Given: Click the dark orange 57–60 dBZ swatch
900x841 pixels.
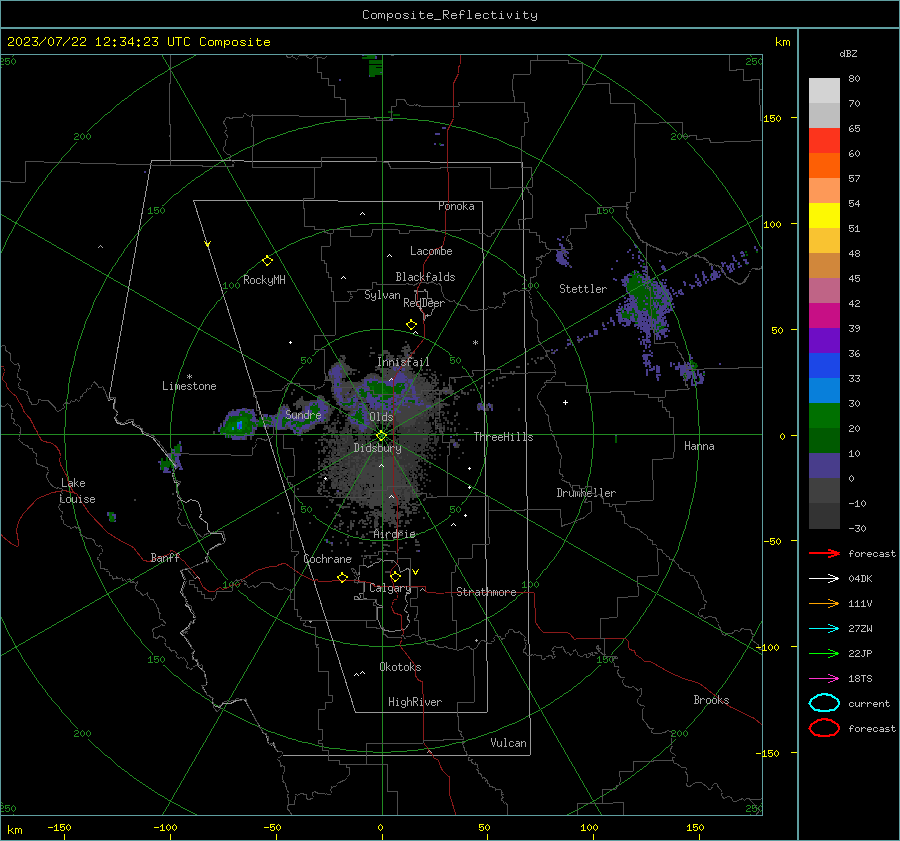Looking at the screenshot, I should click(x=824, y=166).
